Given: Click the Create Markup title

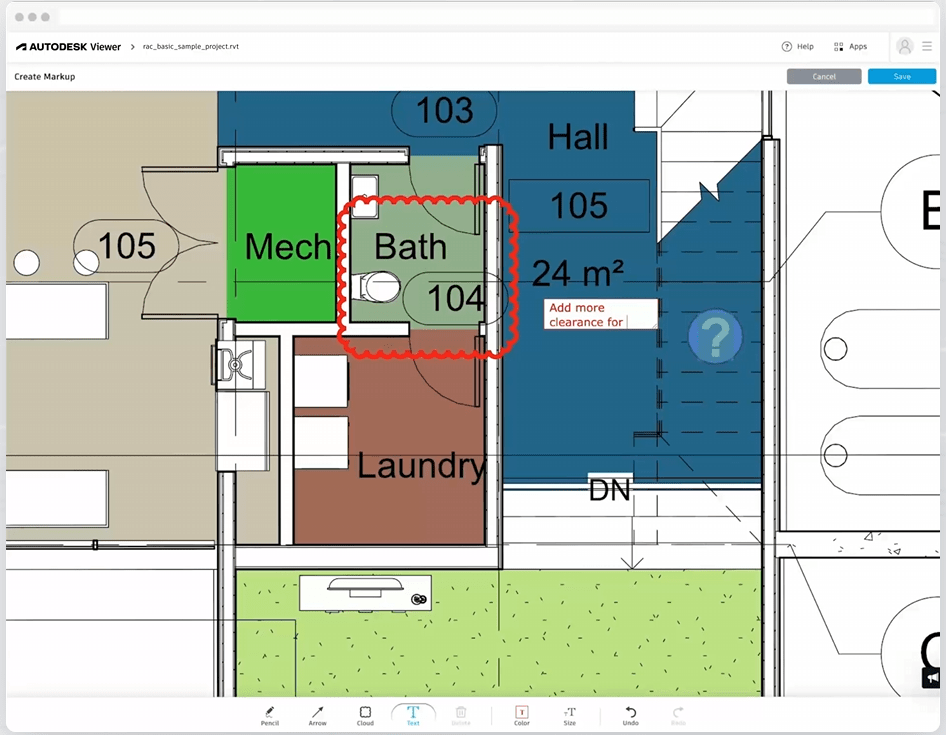Looking at the screenshot, I should (x=45, y=77).
